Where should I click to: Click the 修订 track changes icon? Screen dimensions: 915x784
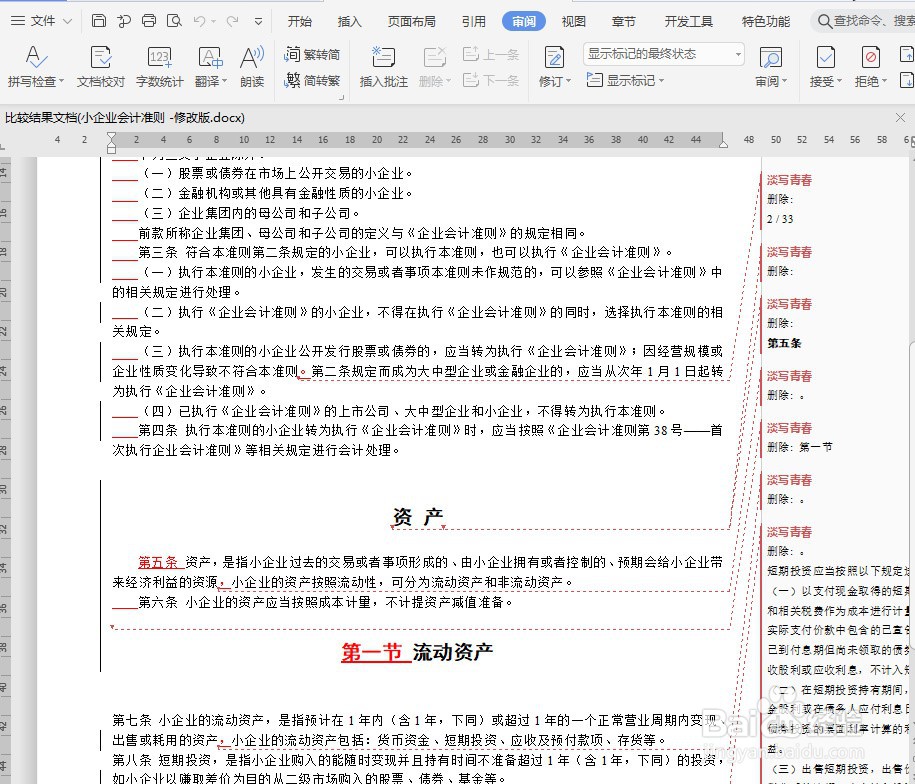click(x=554, y=57)
